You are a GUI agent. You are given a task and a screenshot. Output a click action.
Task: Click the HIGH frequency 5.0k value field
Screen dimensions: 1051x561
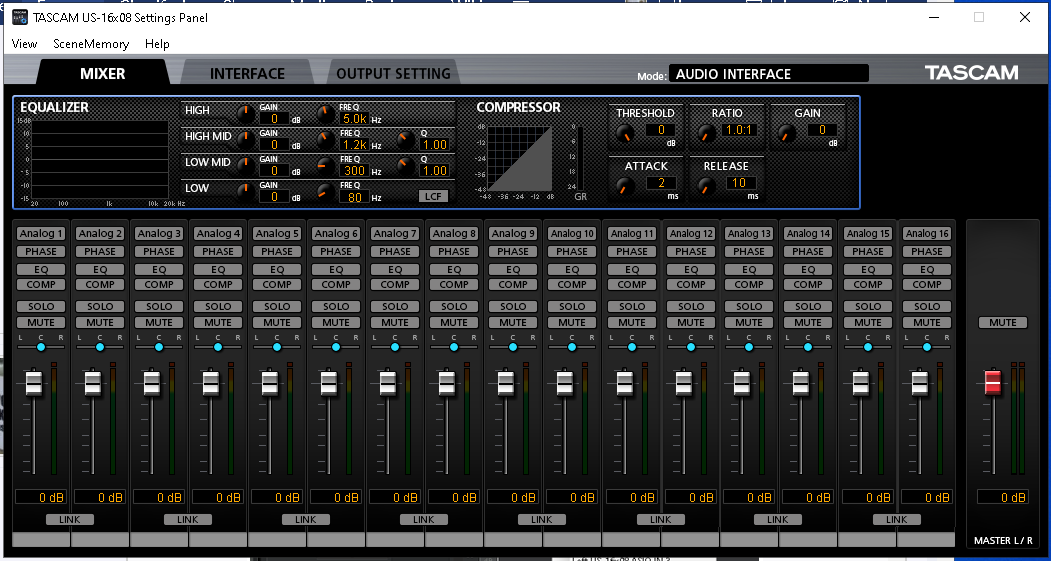(x=355, y=119)
